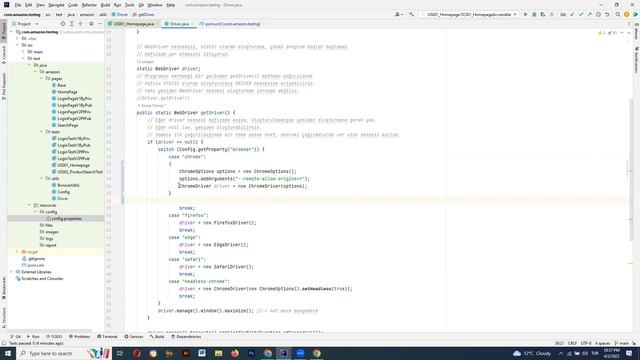
Task: Click the Build hammer icon in the toolbar
Action: (x=411, y=14)
